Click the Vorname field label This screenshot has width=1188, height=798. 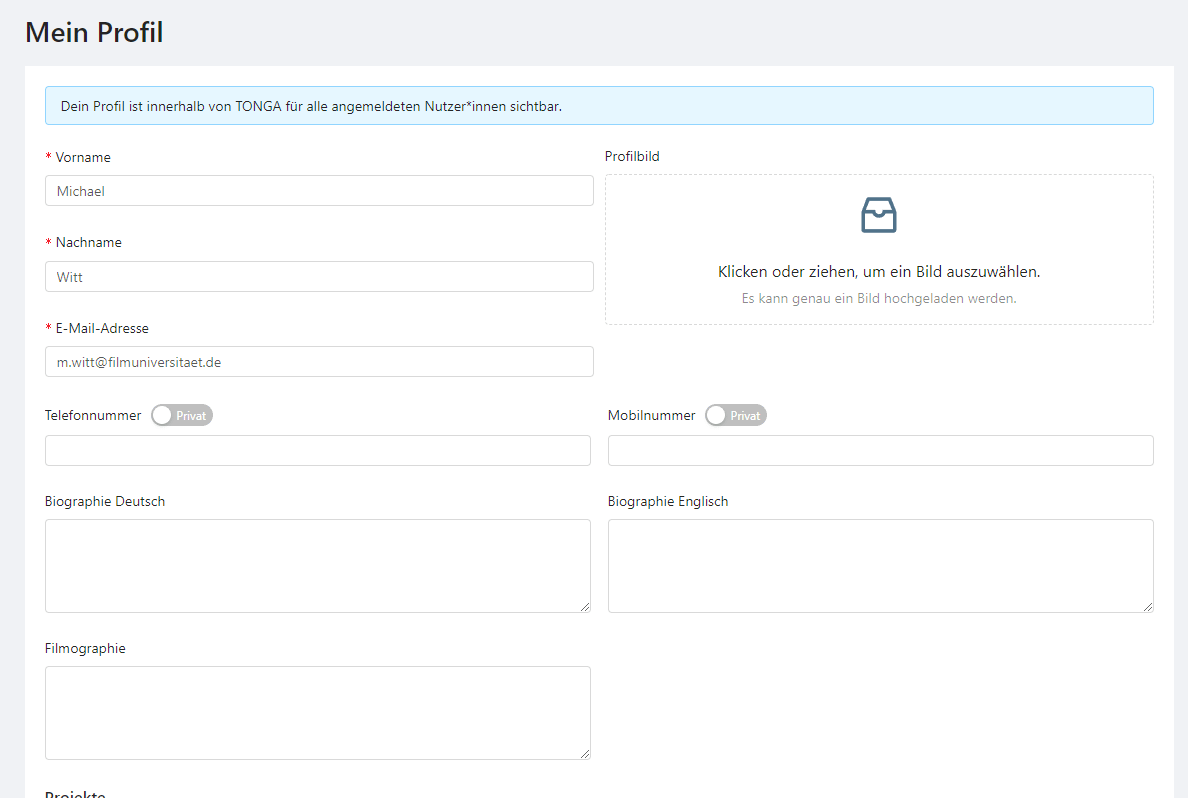83,157
